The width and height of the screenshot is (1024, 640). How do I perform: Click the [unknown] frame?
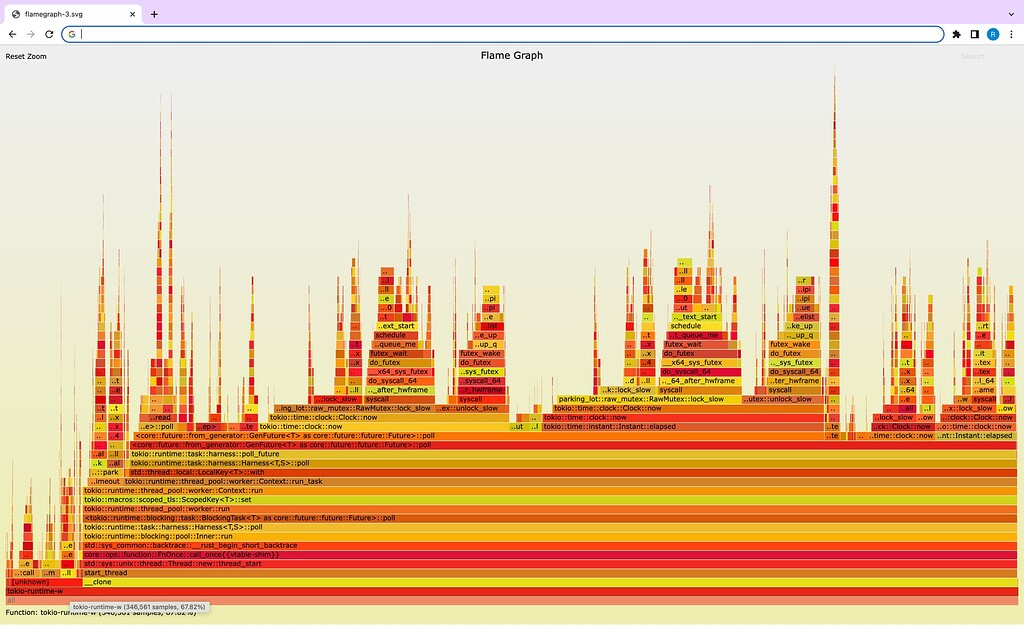pyautogui.click(x=30, y=581)
